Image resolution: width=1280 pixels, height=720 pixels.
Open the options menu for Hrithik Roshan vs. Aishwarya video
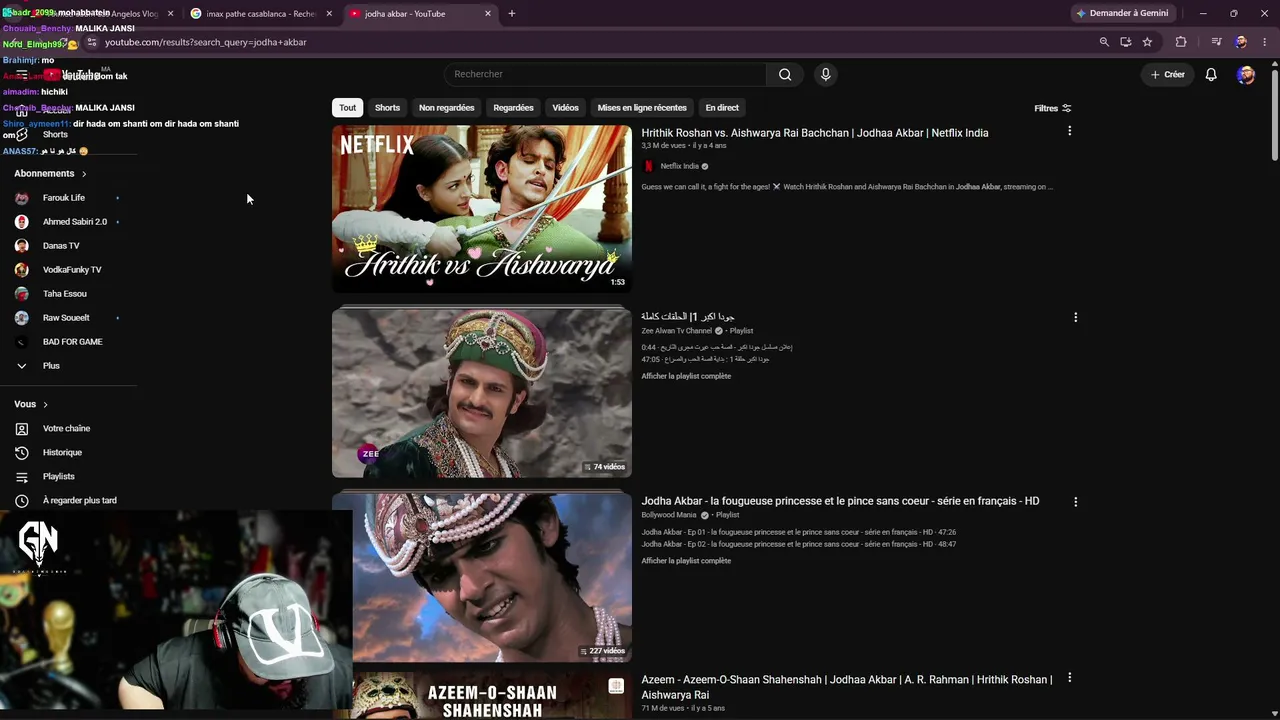click(1069, 131)
